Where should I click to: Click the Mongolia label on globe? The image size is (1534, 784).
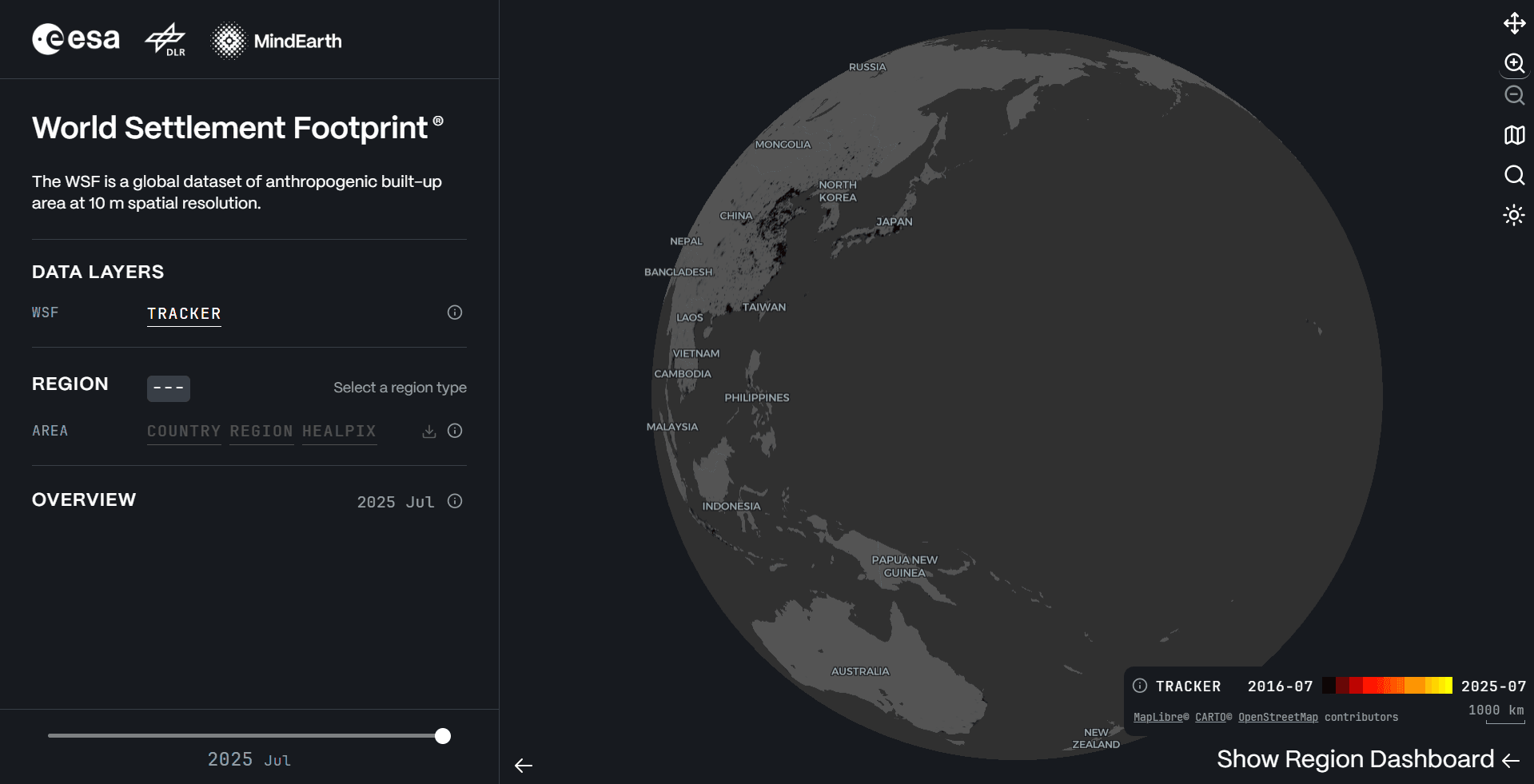point(783,145)
